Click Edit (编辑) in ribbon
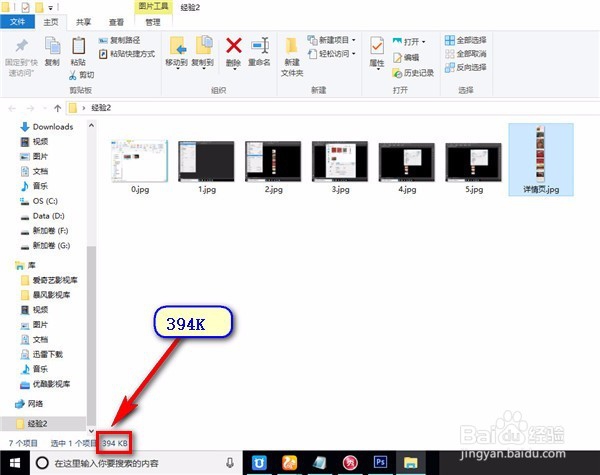 [406, 58]
